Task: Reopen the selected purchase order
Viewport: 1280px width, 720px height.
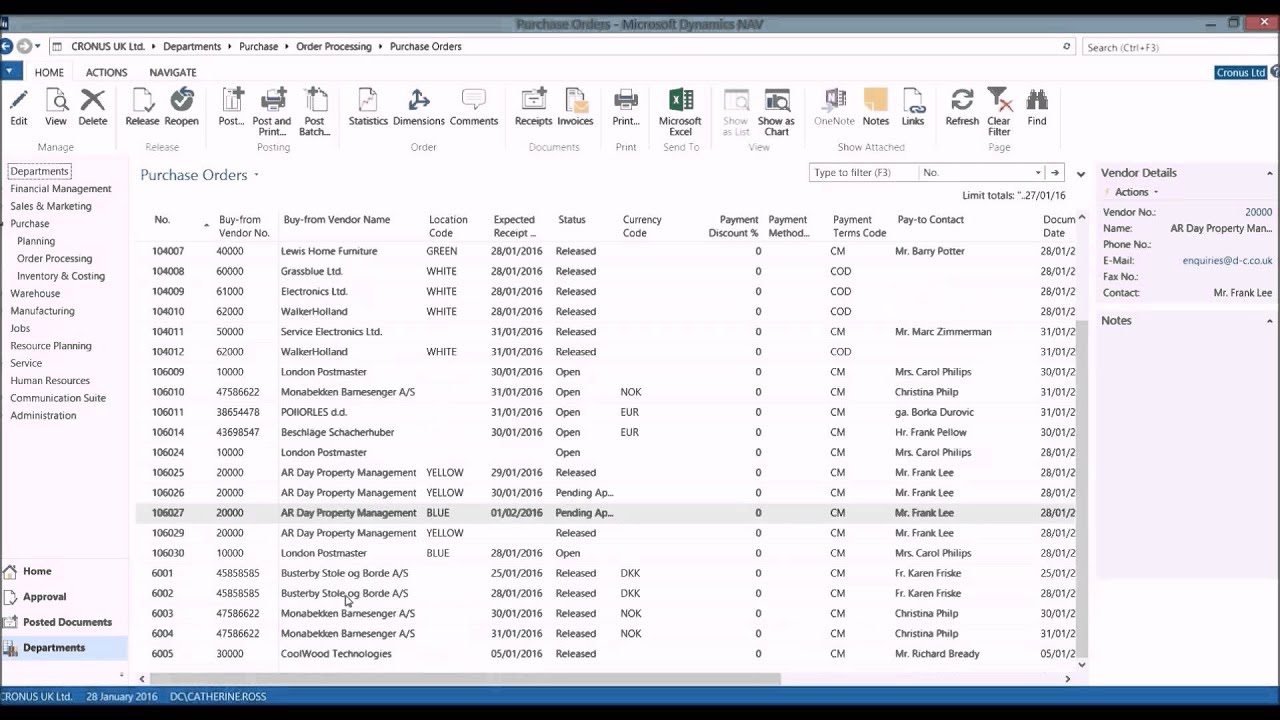Action: (181, 107)
